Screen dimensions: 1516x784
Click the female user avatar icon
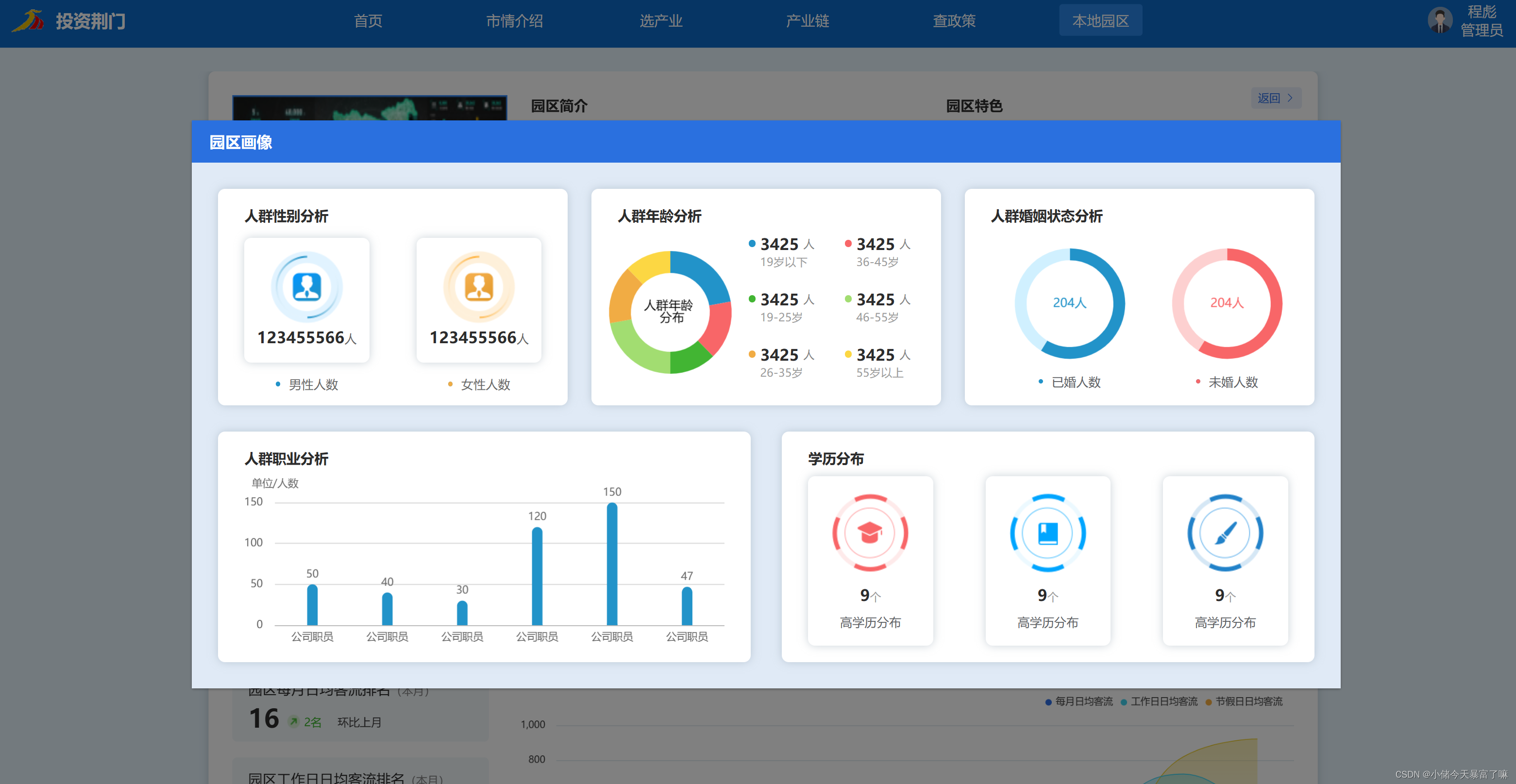(x=478, y=287)
